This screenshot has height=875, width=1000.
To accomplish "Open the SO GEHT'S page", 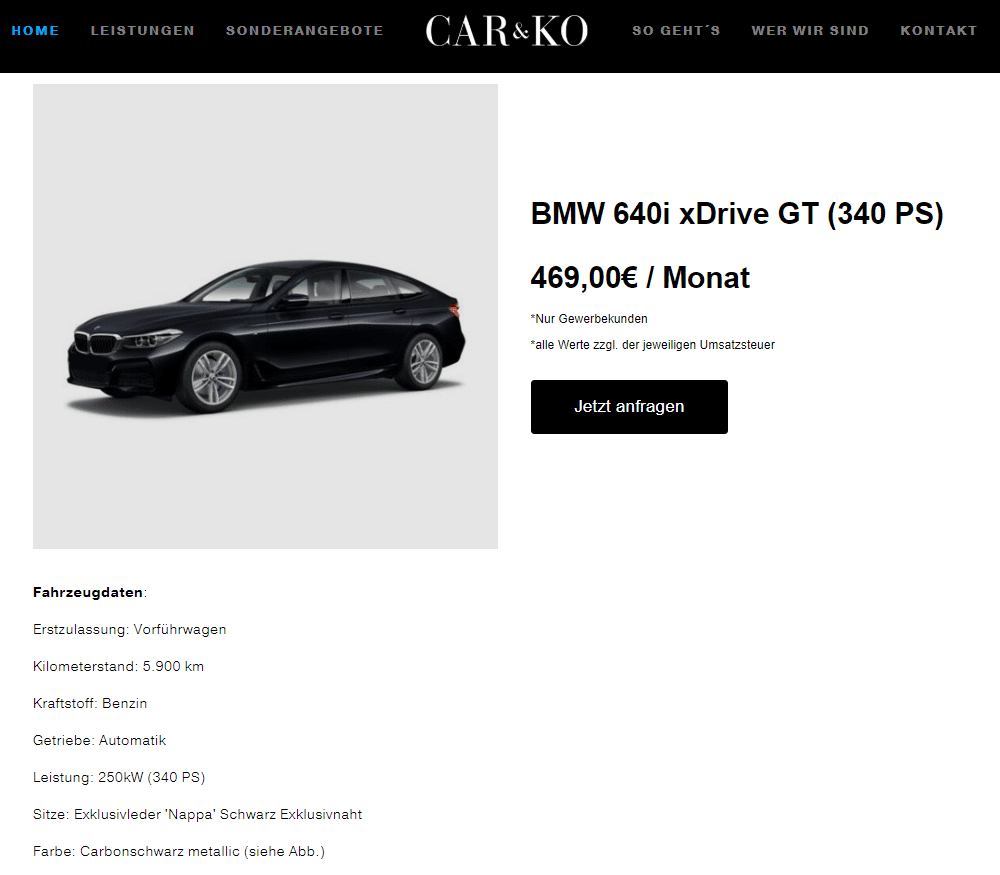I will [x=676, y=31].
